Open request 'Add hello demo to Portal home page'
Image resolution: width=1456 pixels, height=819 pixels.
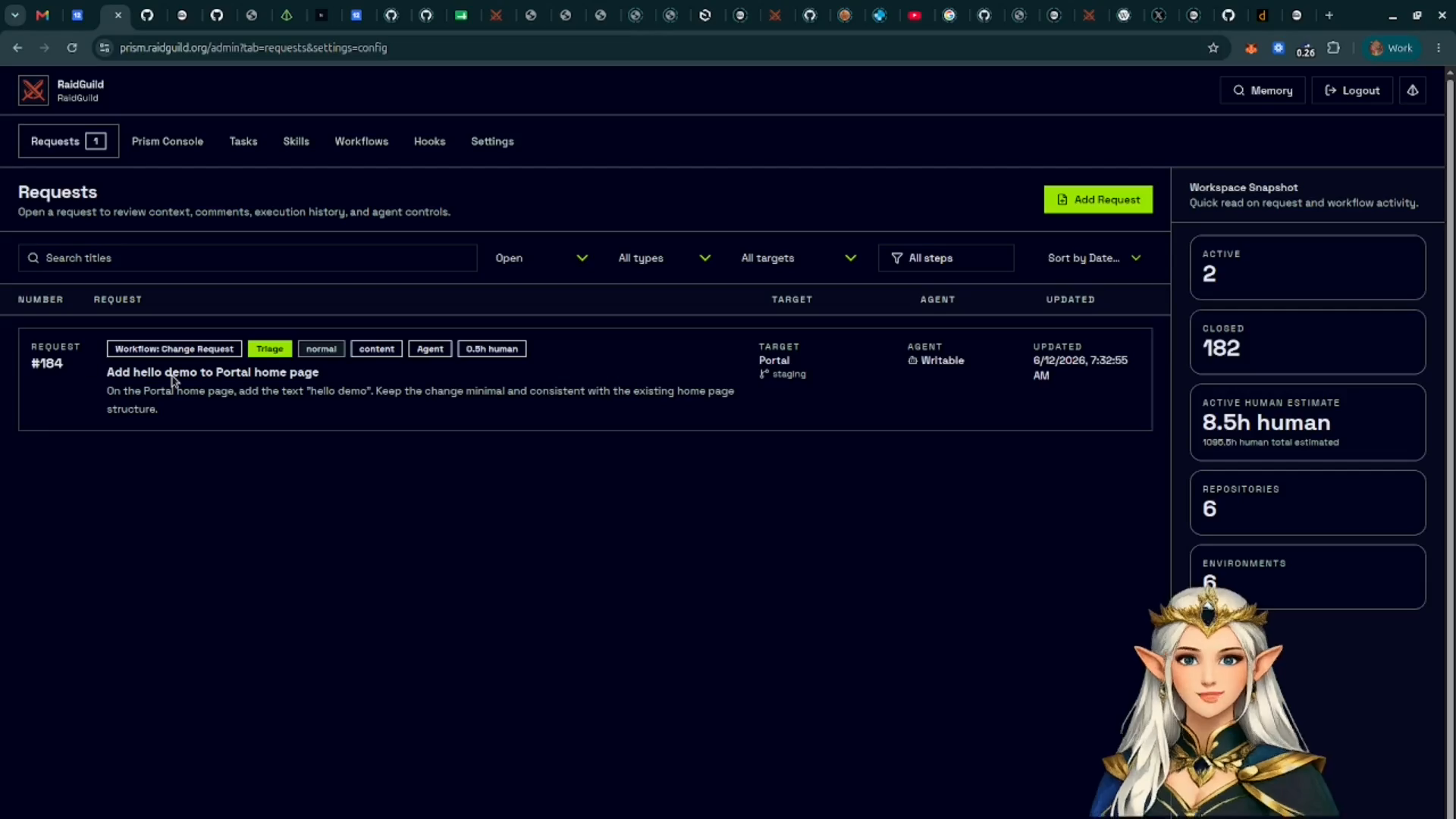[212, 372]
